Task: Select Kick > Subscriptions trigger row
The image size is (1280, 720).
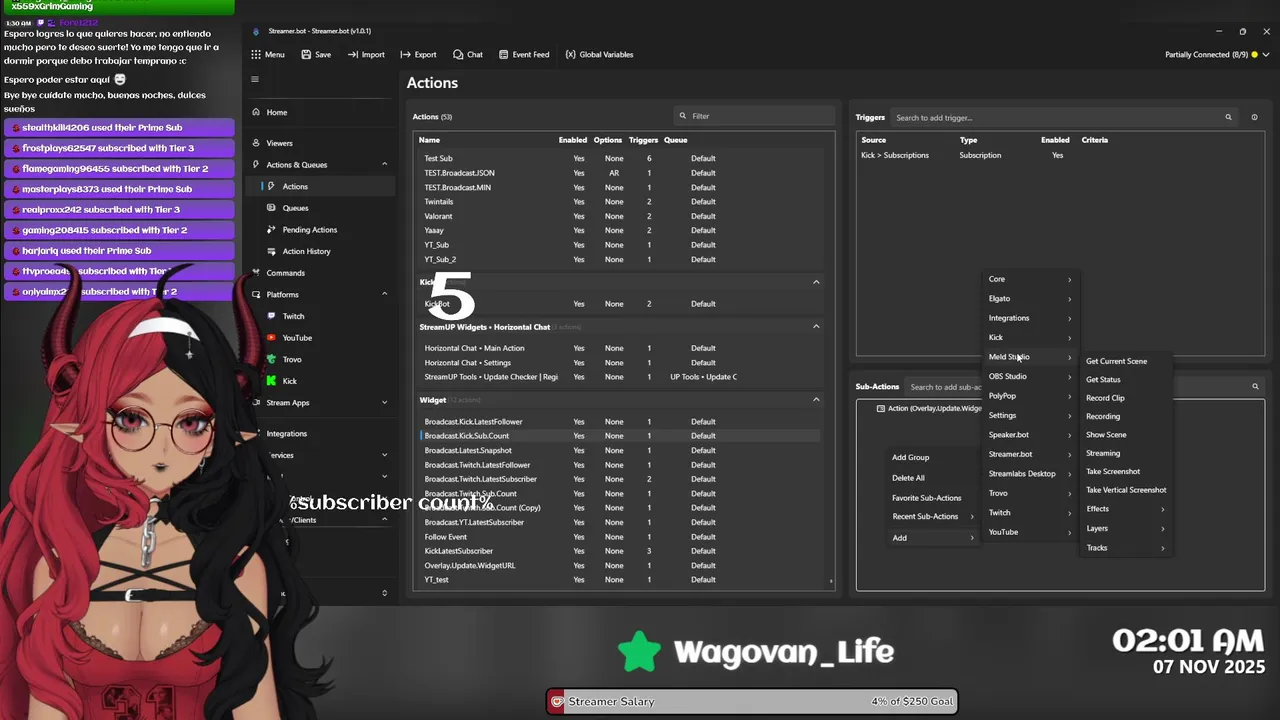Action: point(1058,155)
